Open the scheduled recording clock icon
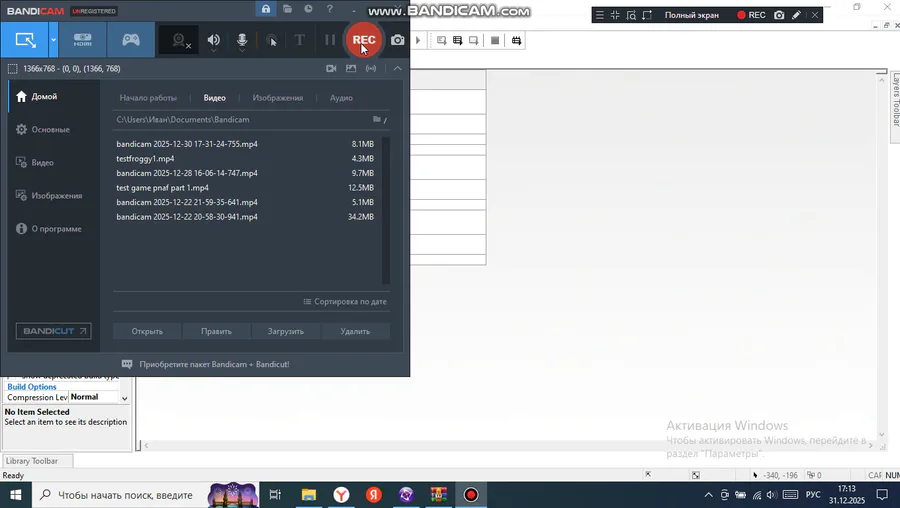The height and width of the screenshot is (508, 900). pyautogui.click(x=308, y=9)
